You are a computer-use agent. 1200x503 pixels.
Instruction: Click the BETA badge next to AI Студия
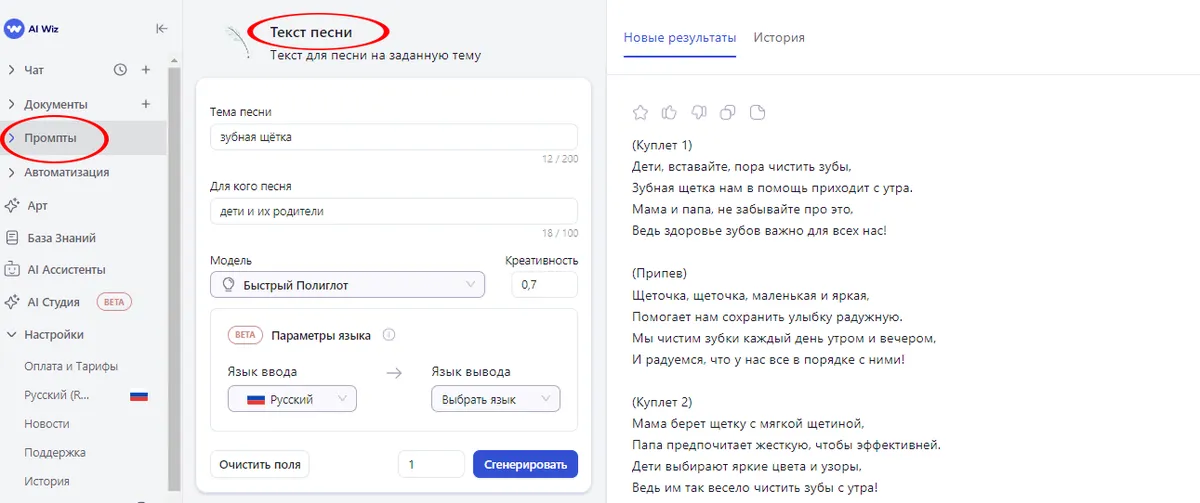coord(114,302)
